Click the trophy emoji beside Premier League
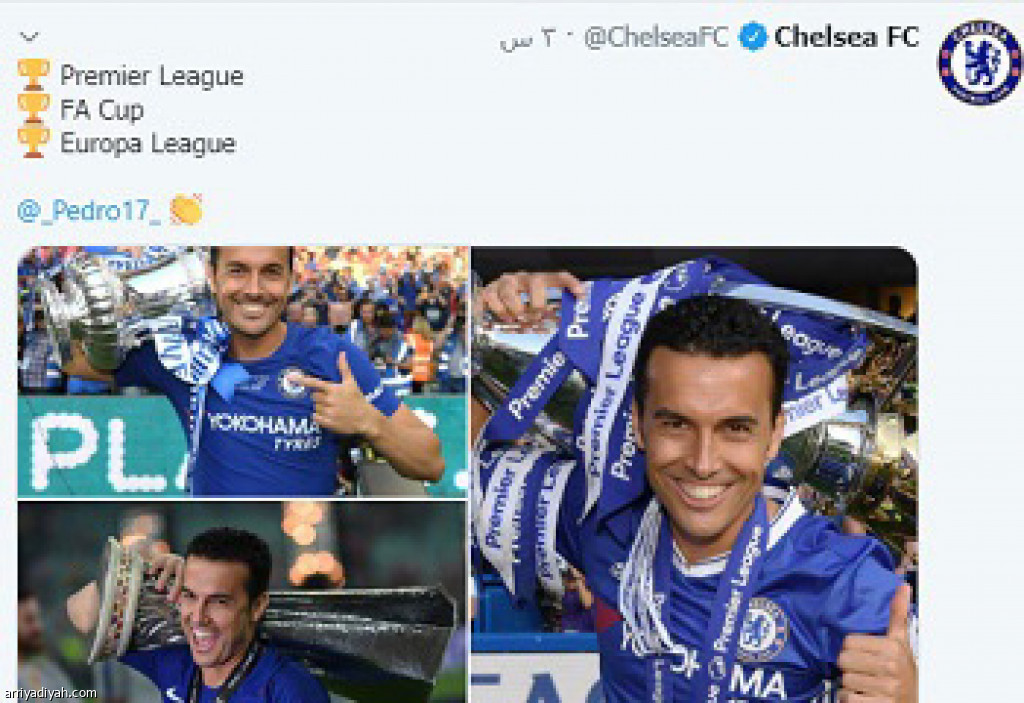Viewport: 1024px width, 703px height. pos(33,75)
